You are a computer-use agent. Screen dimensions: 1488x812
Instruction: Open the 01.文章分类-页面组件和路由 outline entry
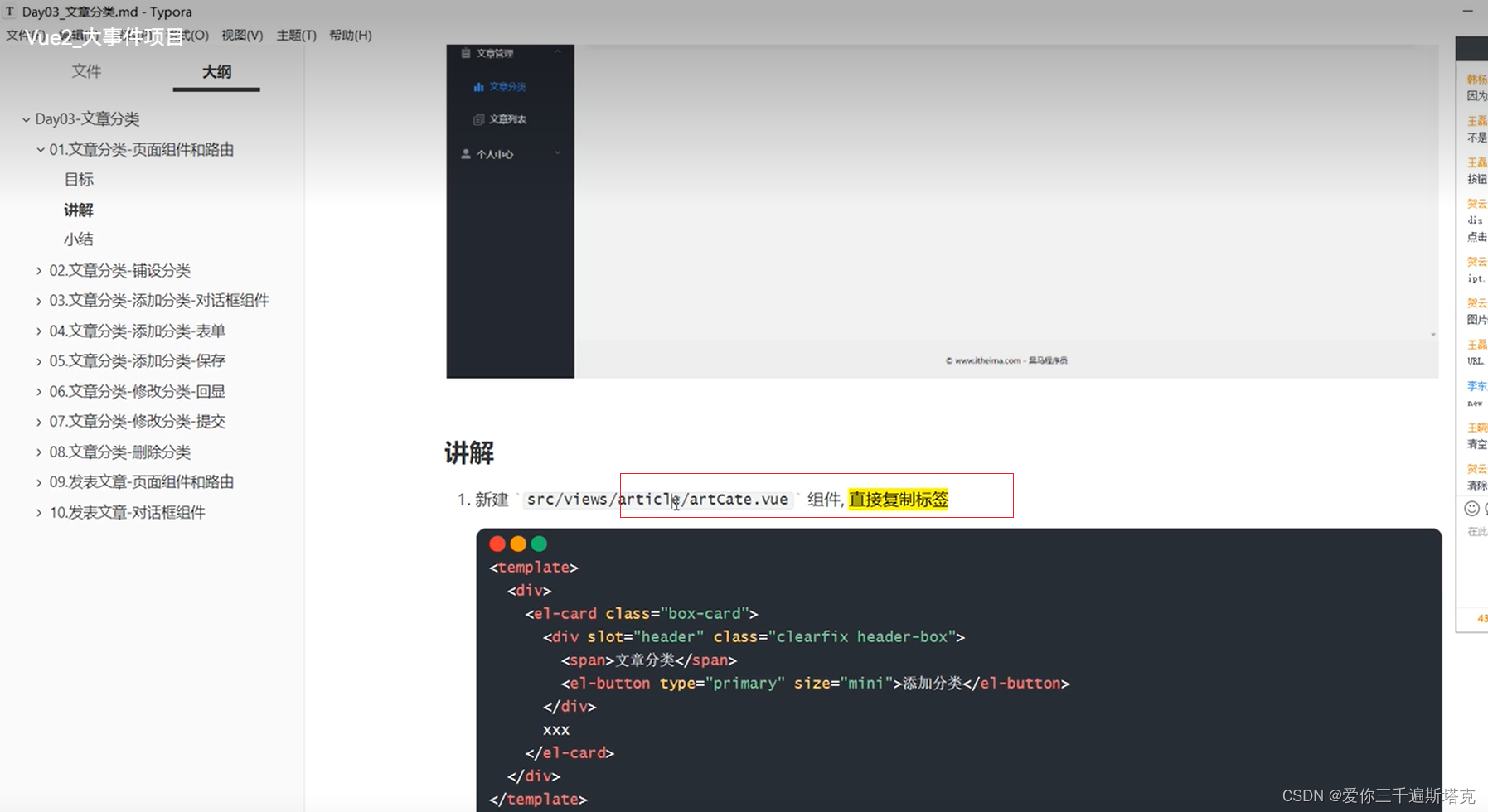point(142,149)
